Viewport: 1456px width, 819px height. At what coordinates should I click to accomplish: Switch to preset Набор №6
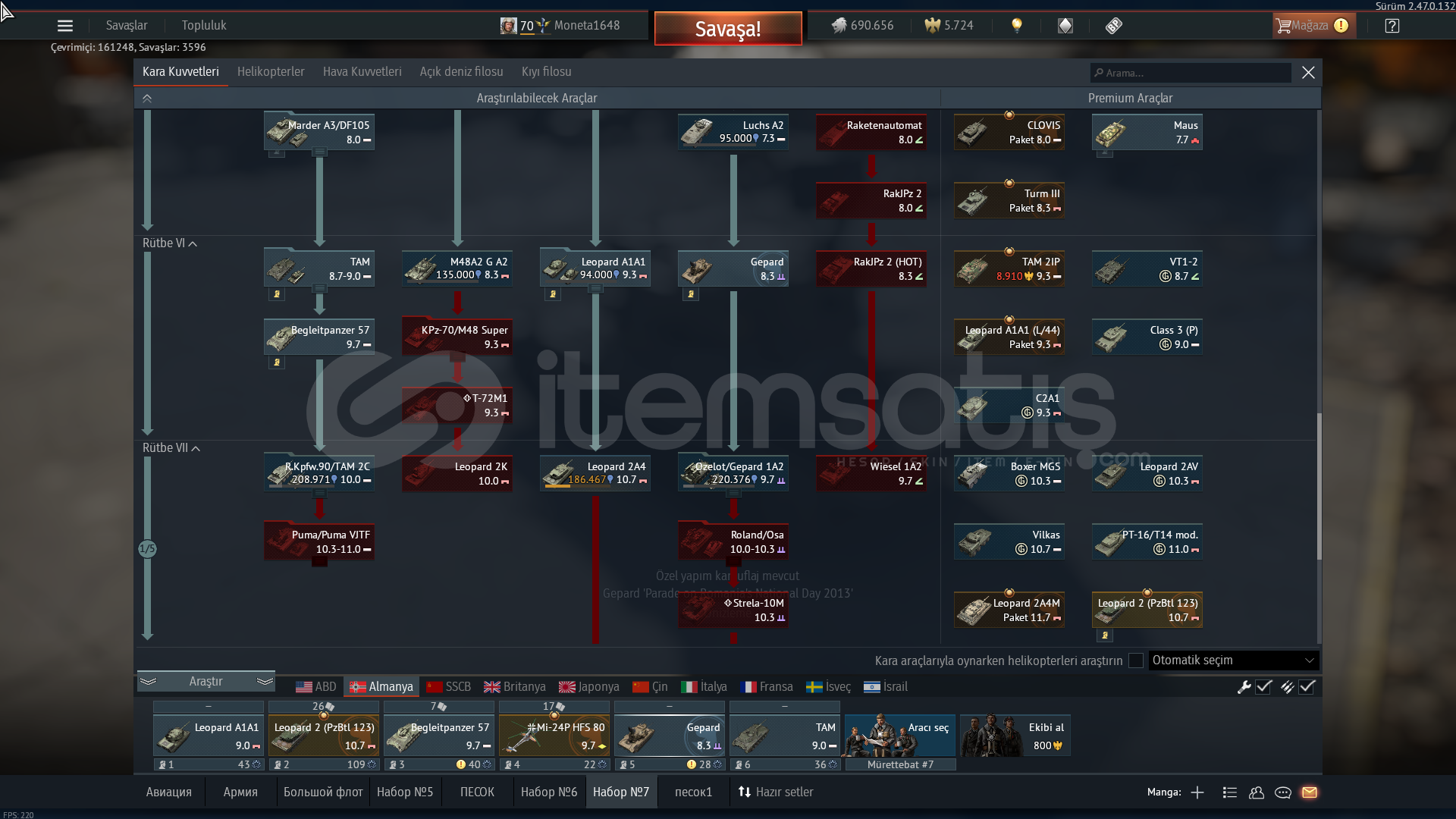coord(549,792)
